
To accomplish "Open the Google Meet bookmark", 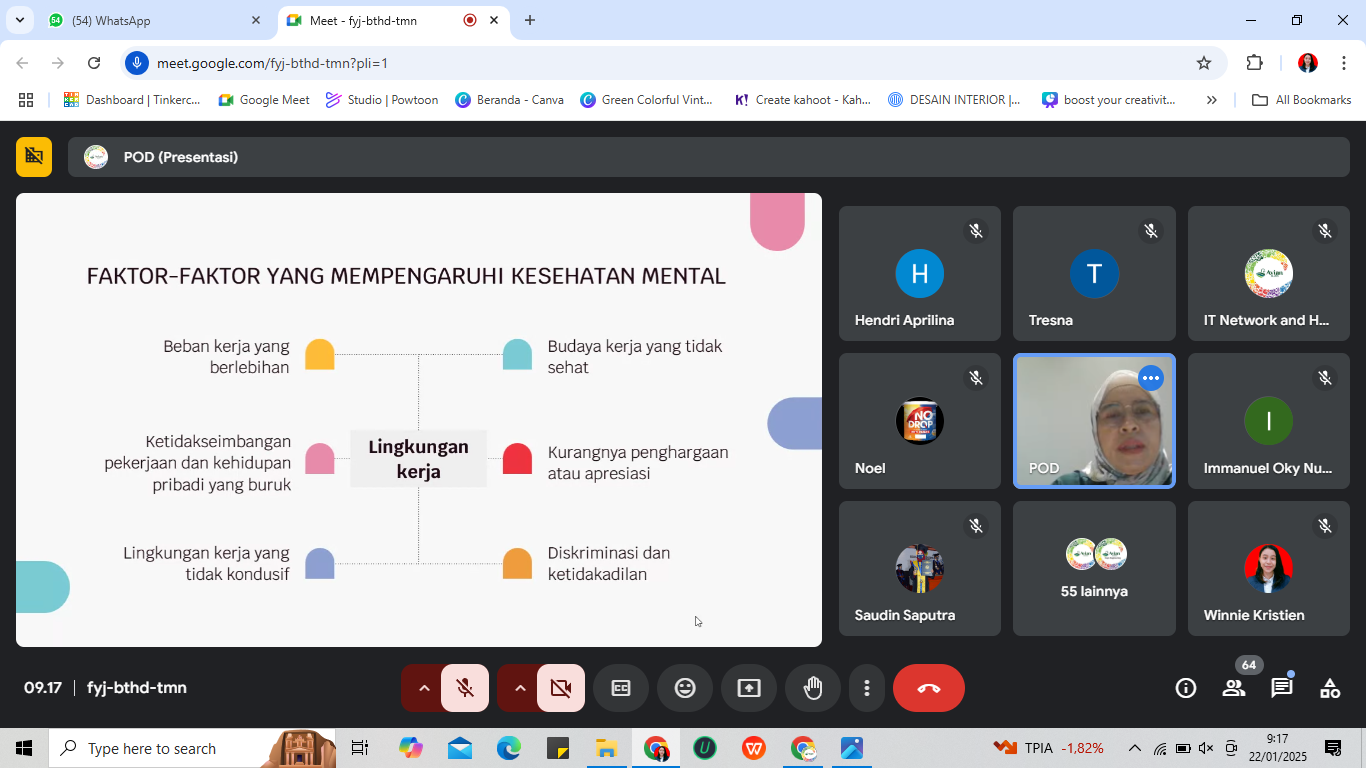I will pos(264,100).
